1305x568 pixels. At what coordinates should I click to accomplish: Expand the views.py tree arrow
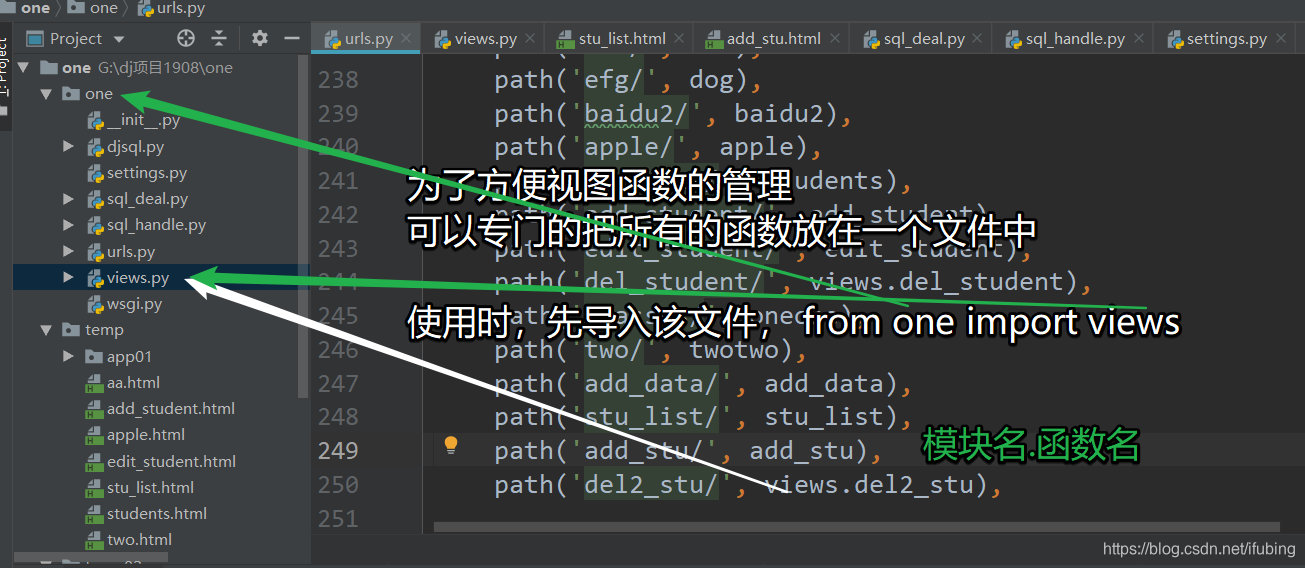[68, 278]
